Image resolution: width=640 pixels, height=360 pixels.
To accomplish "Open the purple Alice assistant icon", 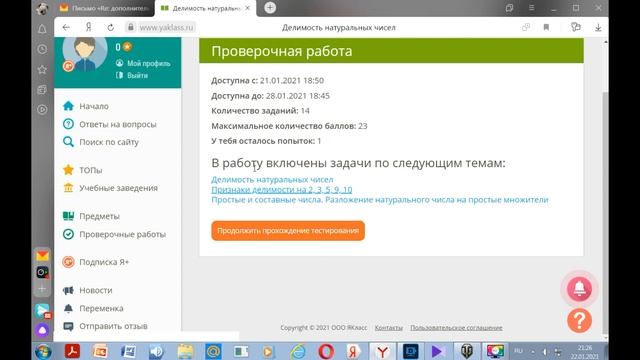I will click(42, 330).
